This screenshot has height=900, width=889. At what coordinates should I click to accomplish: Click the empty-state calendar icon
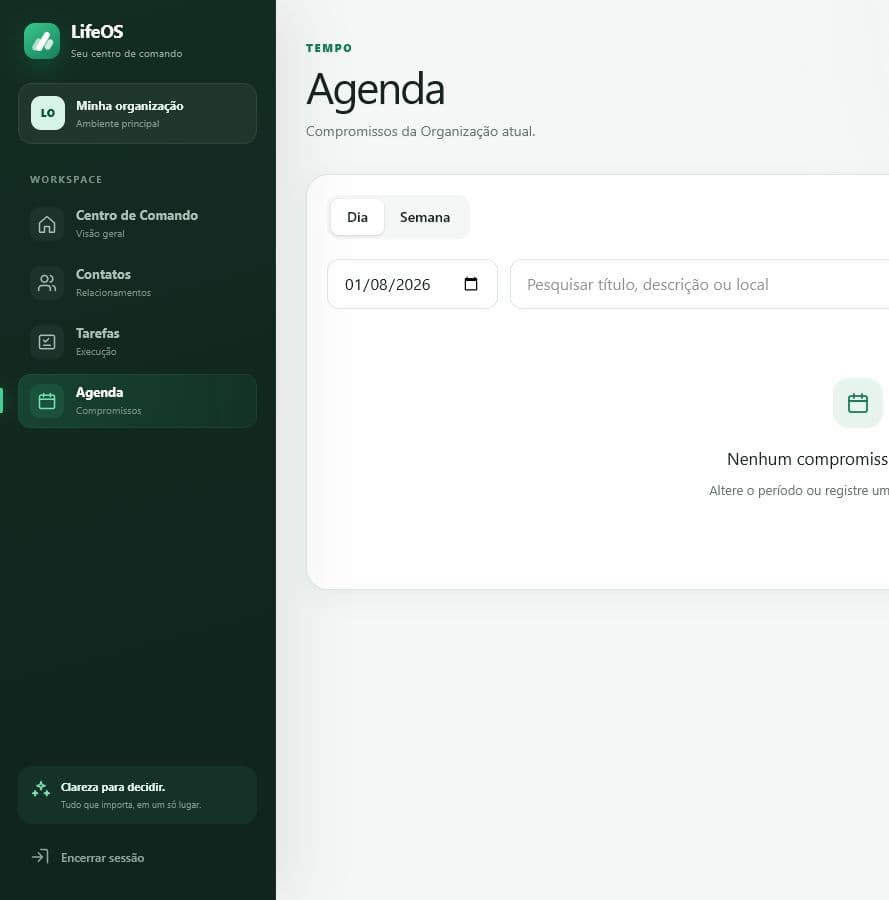point(857,403)
